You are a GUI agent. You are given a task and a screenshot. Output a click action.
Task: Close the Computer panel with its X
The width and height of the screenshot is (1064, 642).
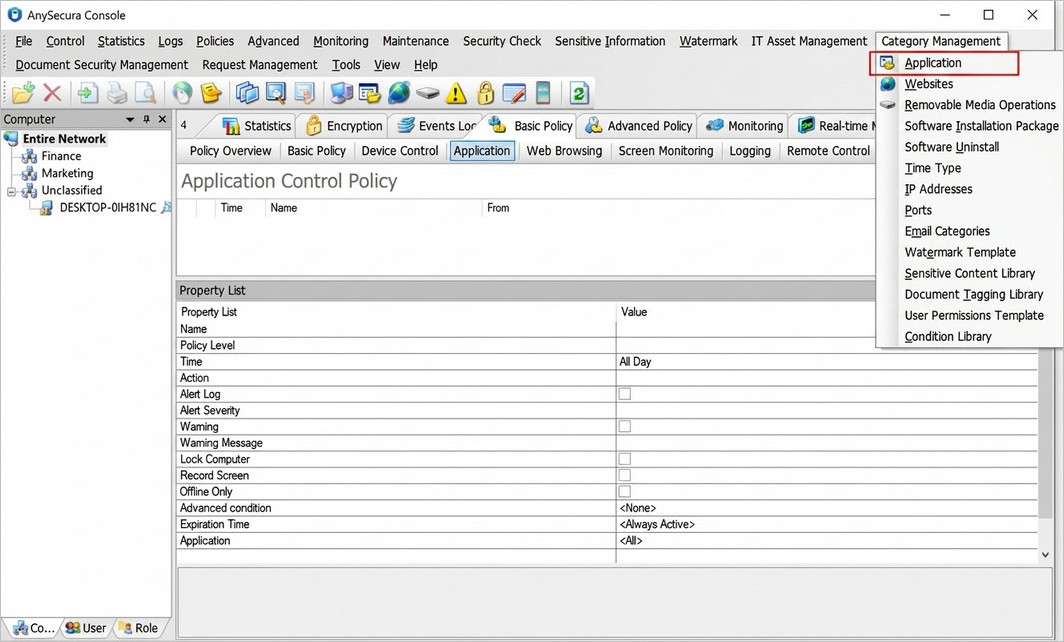(162, 119)
